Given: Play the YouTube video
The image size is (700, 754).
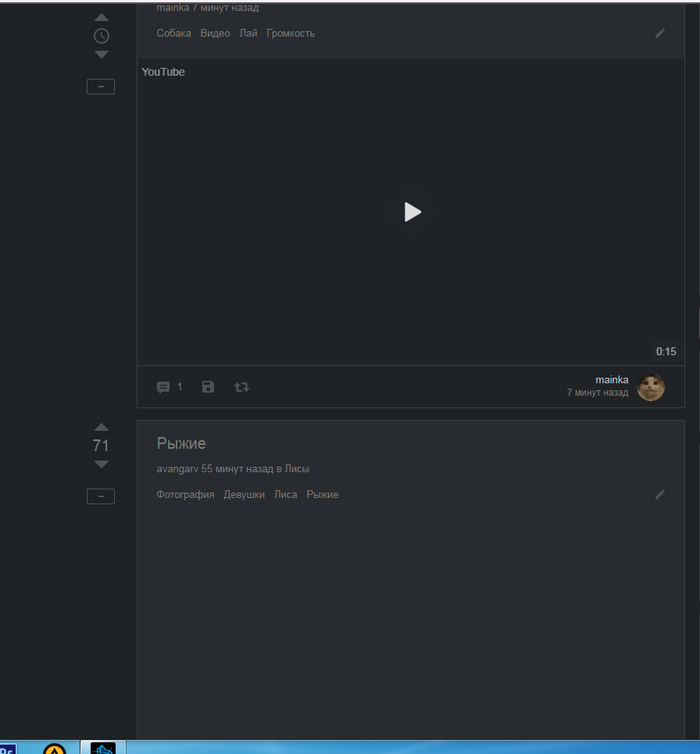Looking at the screenshot, I should click(412, 212).
